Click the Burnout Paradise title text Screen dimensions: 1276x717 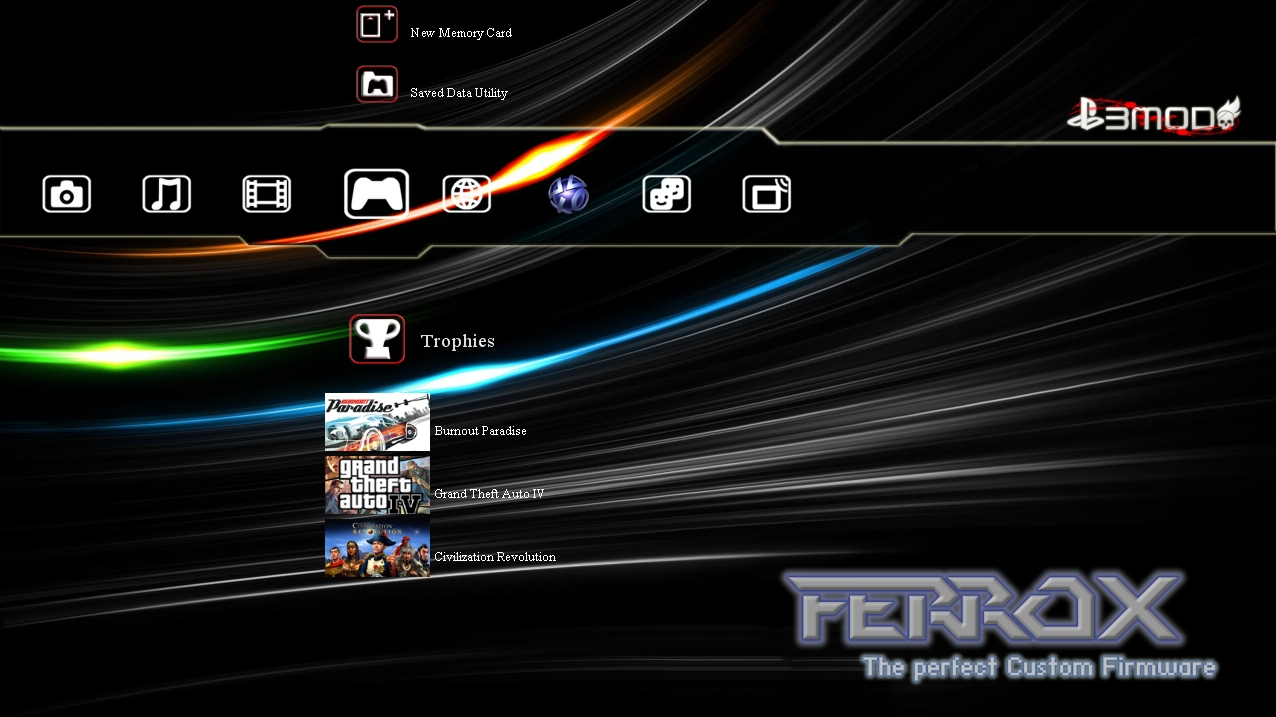pyautogui.click(x=480, y=431)
